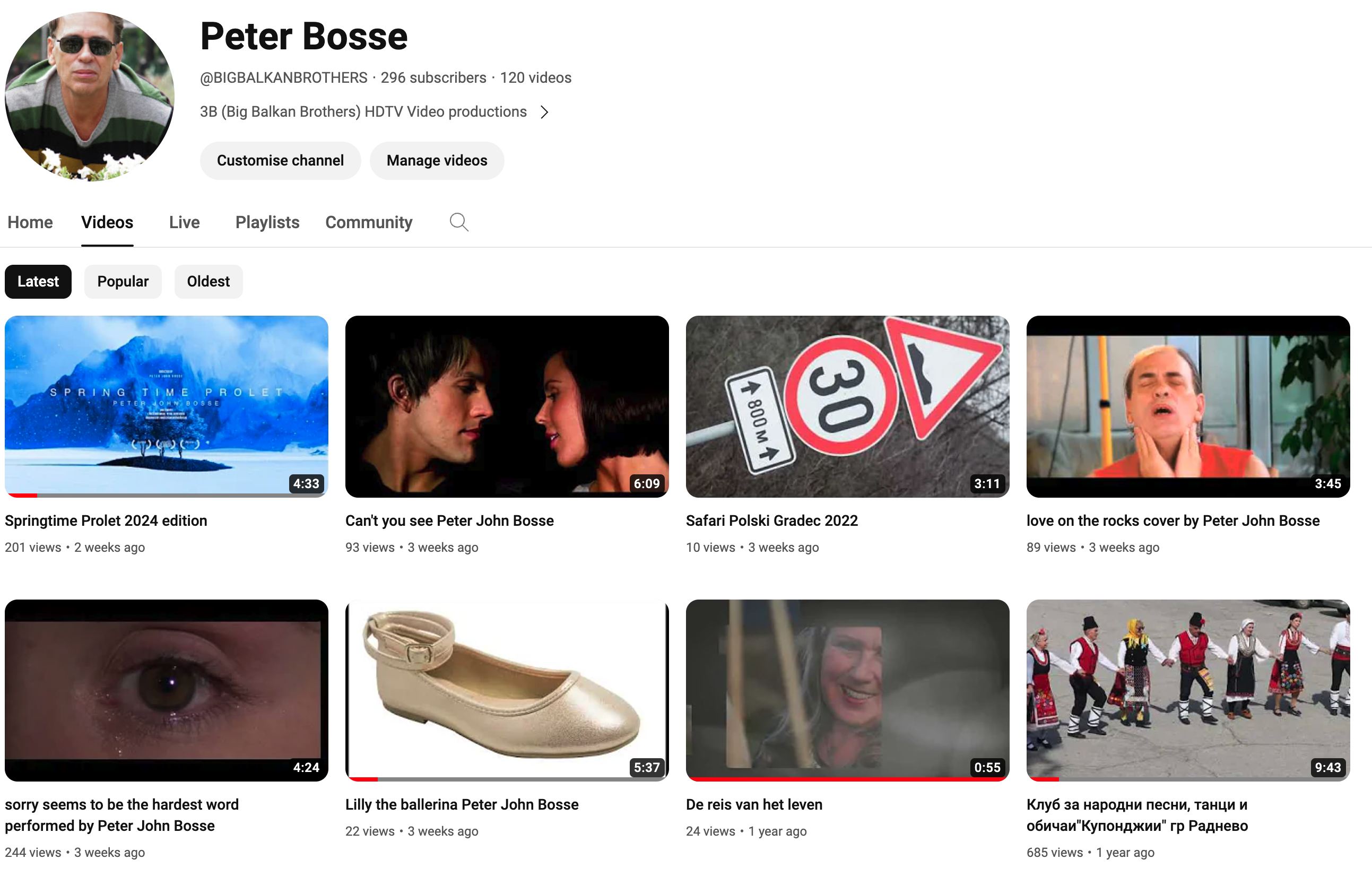Viewport: 1372px width, 885px height.
Task: Select the Latest sort filter chip
Action: pyautogui.click(x=38, y=282)
